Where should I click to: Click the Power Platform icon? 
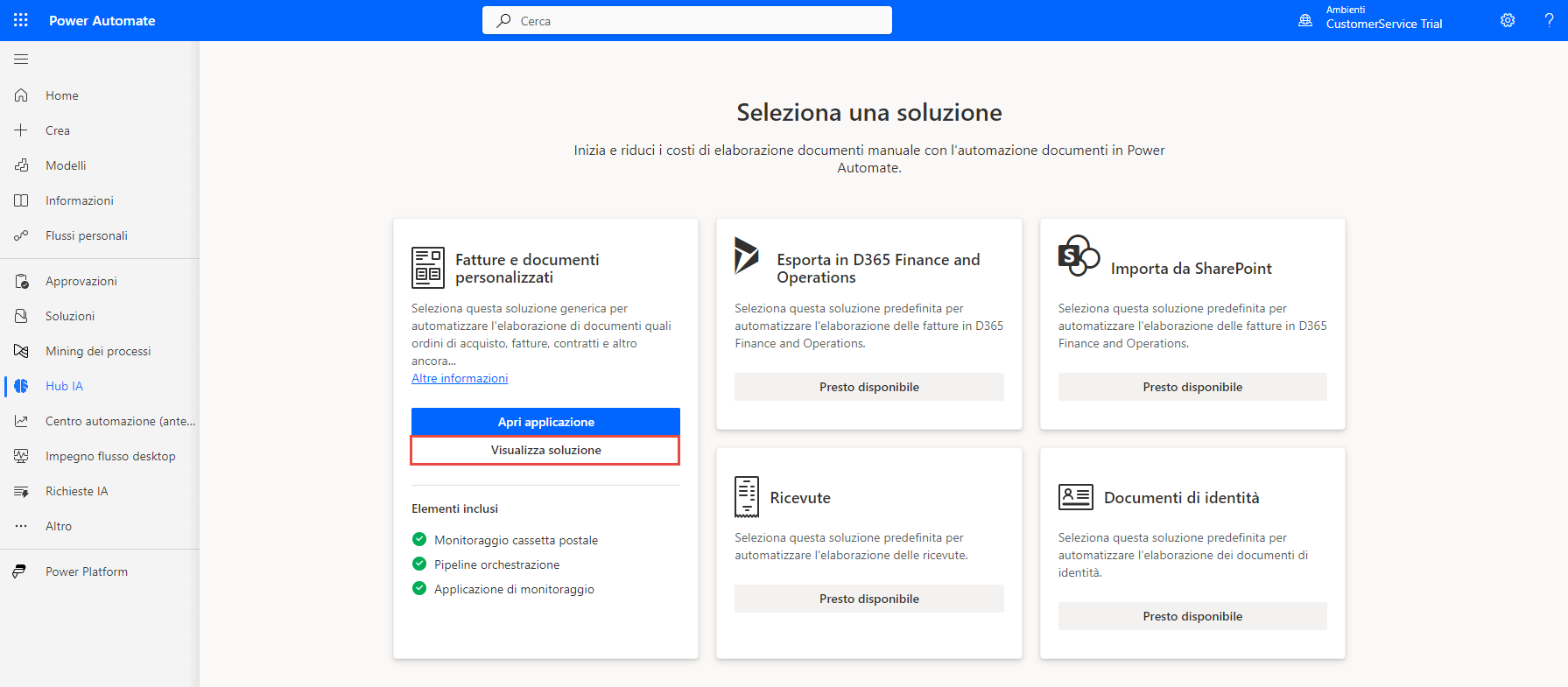pyautogui.click(x=21, y=571)
